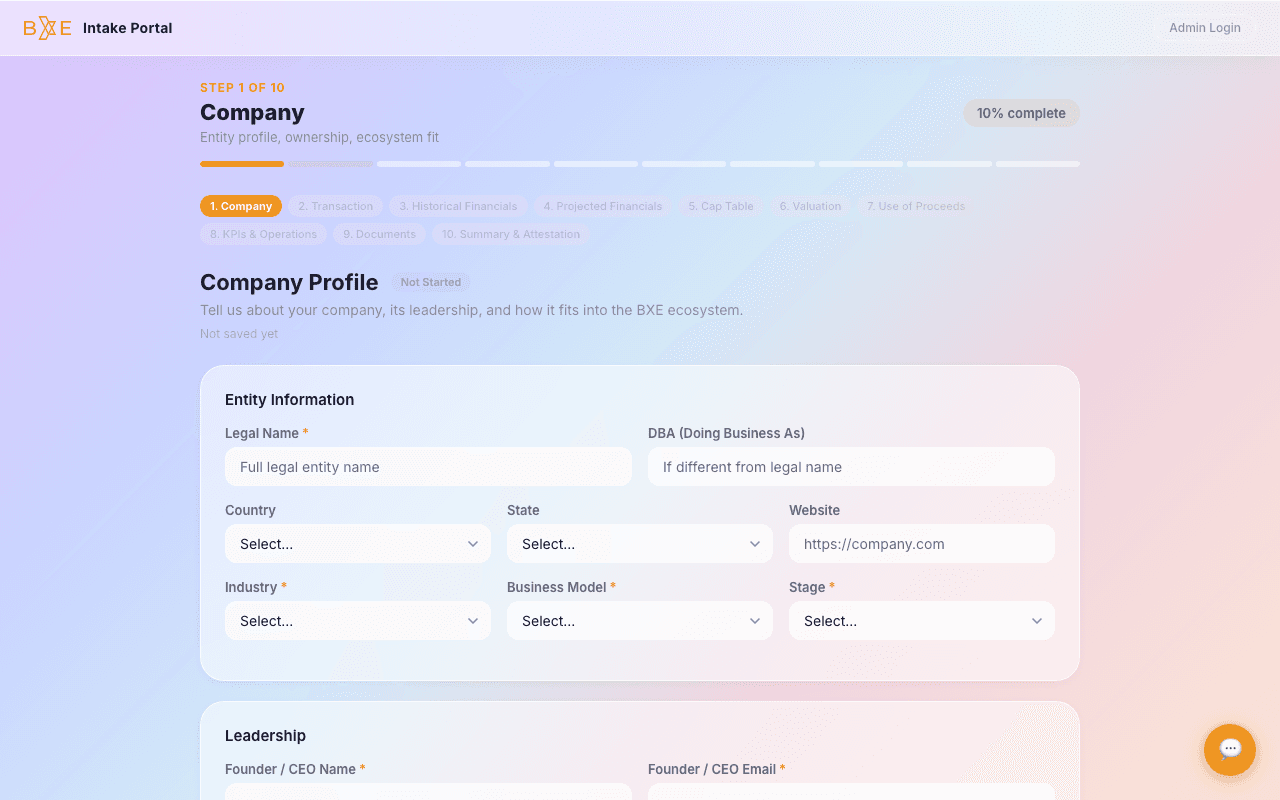Jump to 7. Use of Proceeds
Viewport: 1280px width, 800px height.
click(x=915, y=206)
